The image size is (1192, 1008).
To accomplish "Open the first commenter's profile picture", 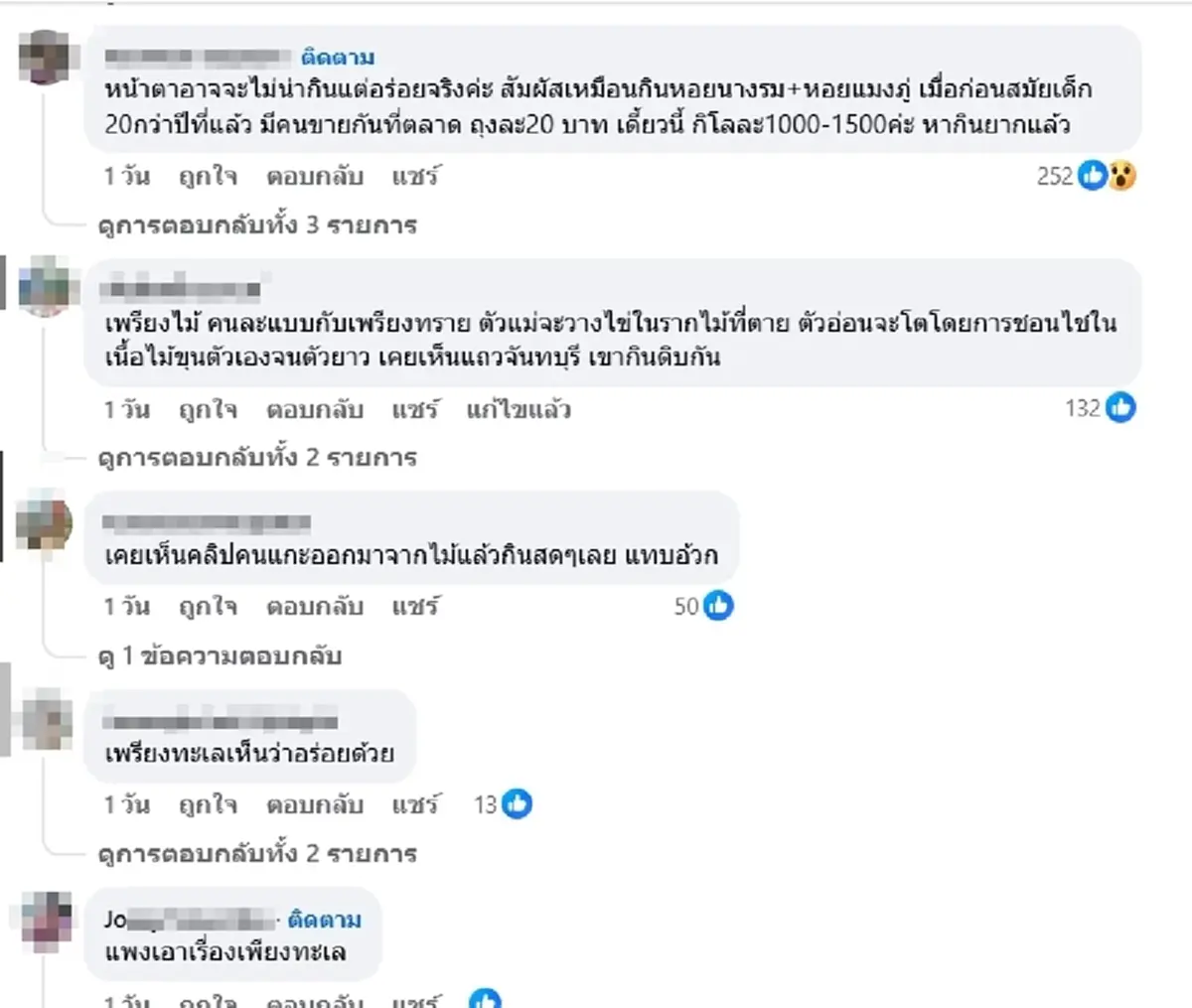I will pyautogui.click(x=45, y=58).
